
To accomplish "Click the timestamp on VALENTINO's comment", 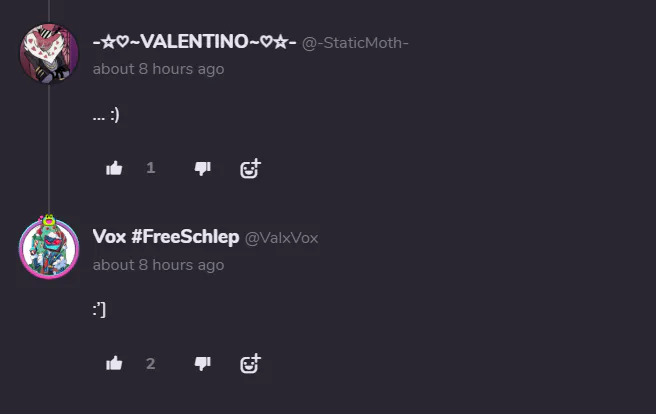I will pyautogui.click(x=158, y=69).
